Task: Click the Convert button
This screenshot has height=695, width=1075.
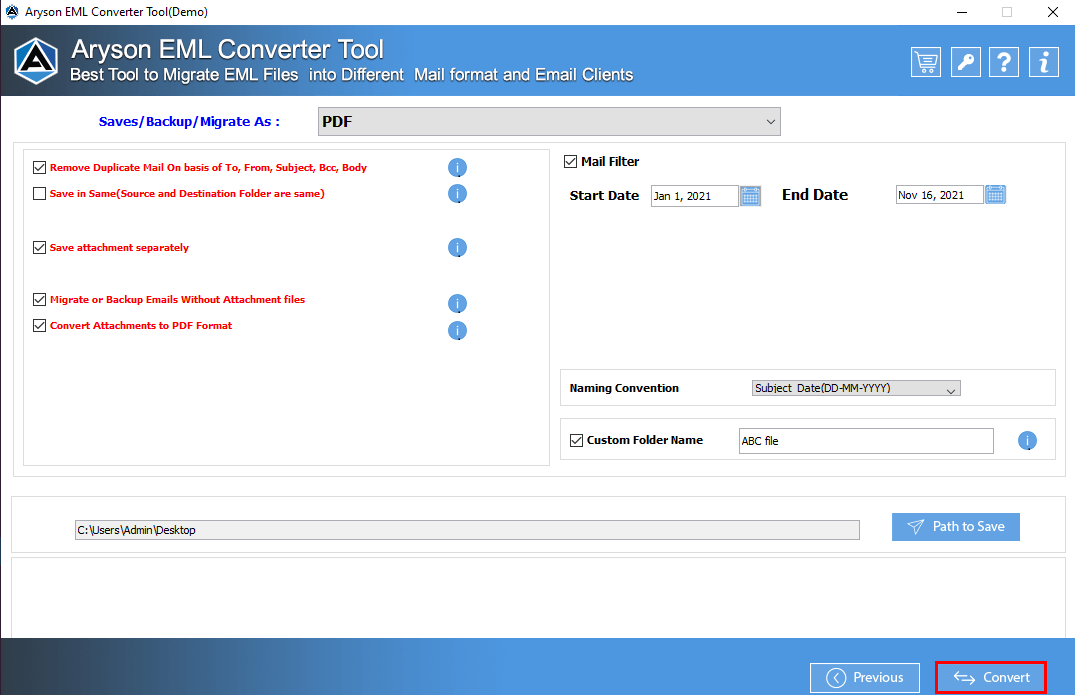Action: (x=991, y=677)
